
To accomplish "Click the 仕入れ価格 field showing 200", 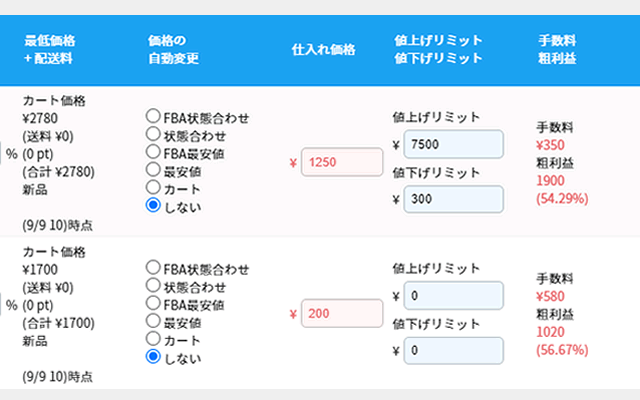I will pyautogui.click(x=342, y=314).
